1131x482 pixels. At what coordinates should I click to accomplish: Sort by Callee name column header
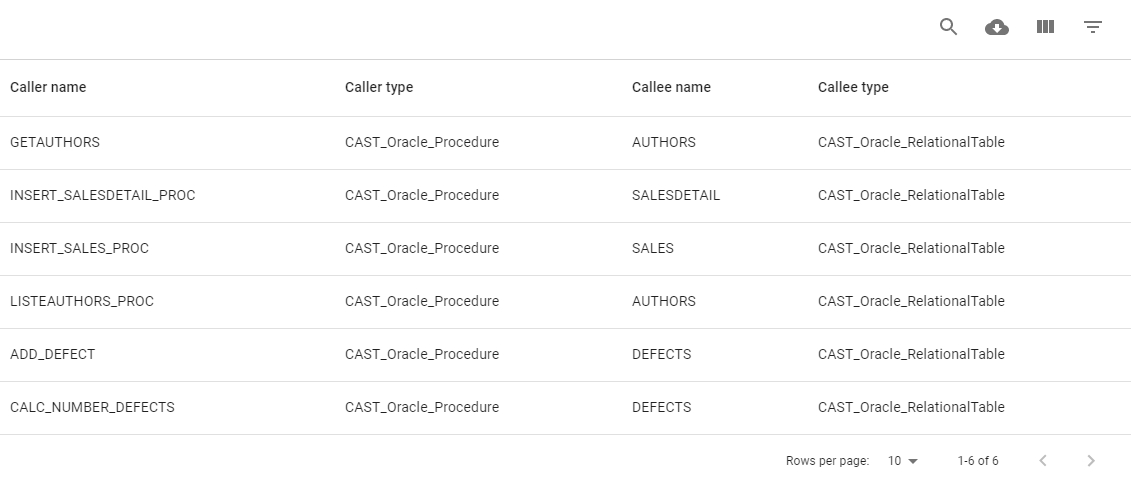click(x=671, y=87)
